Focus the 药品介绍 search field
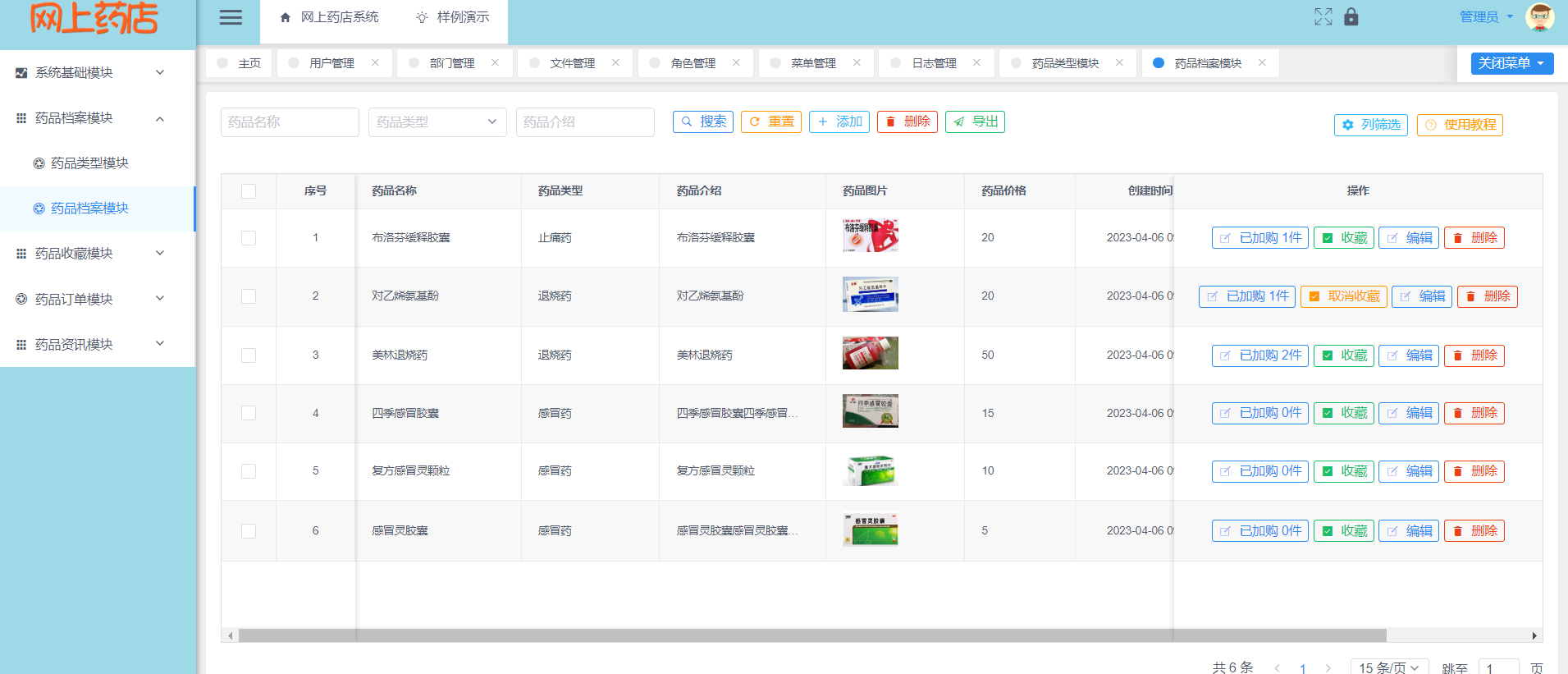Image resolution: width=1568 pixels, height=674 pixels. 585,122
